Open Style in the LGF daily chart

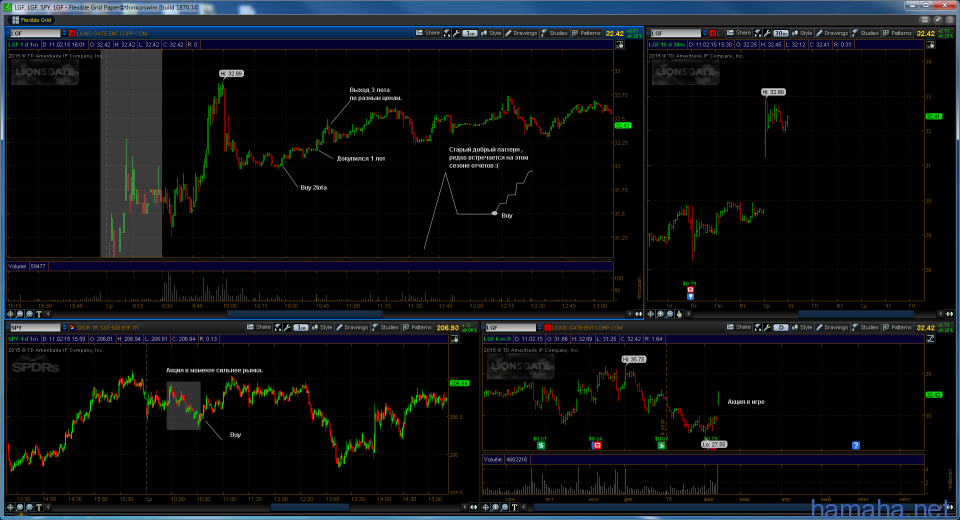(802, 328)
